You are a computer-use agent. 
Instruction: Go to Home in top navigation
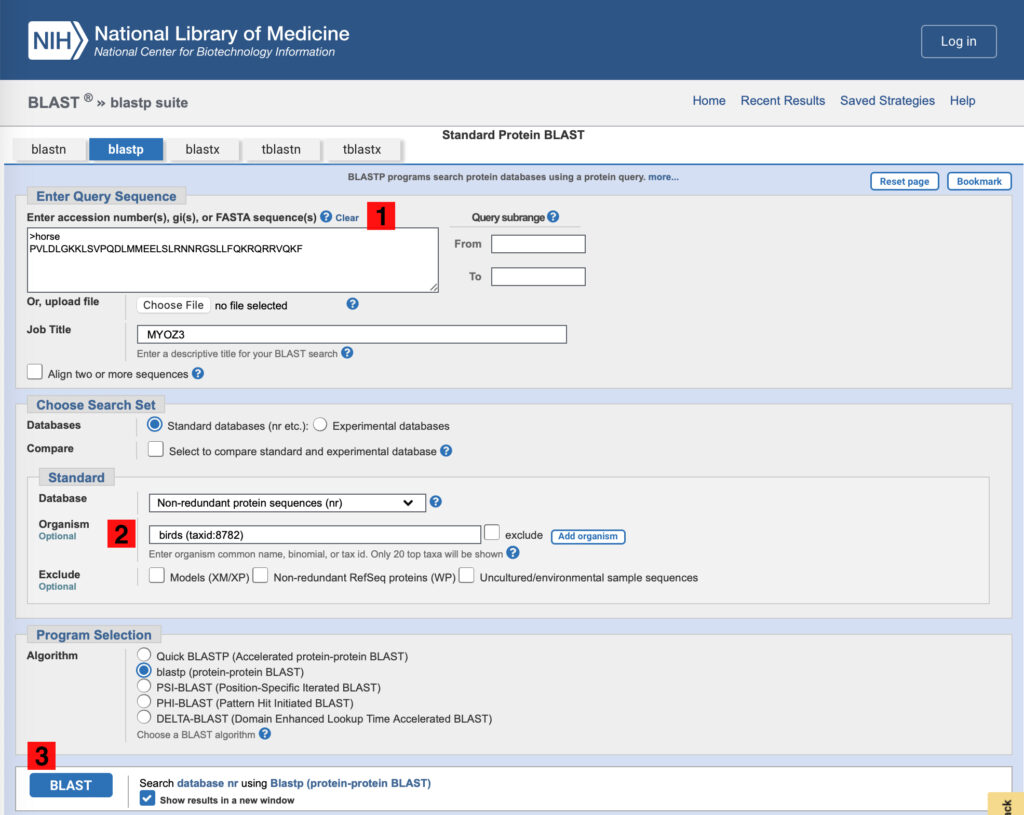[709, 101]
